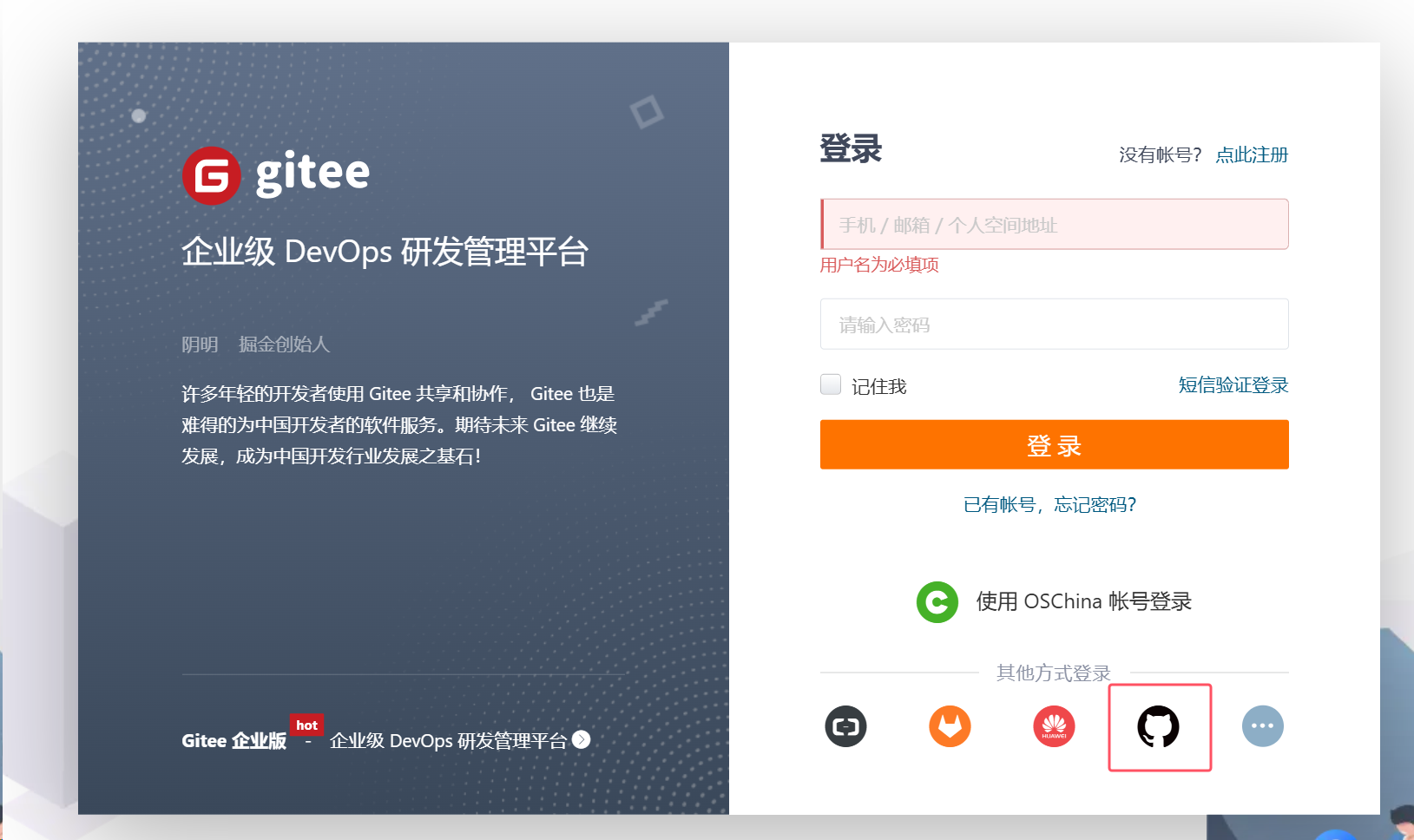
Task: Click the green OSChina logo icon
Action: pos(937,601)
